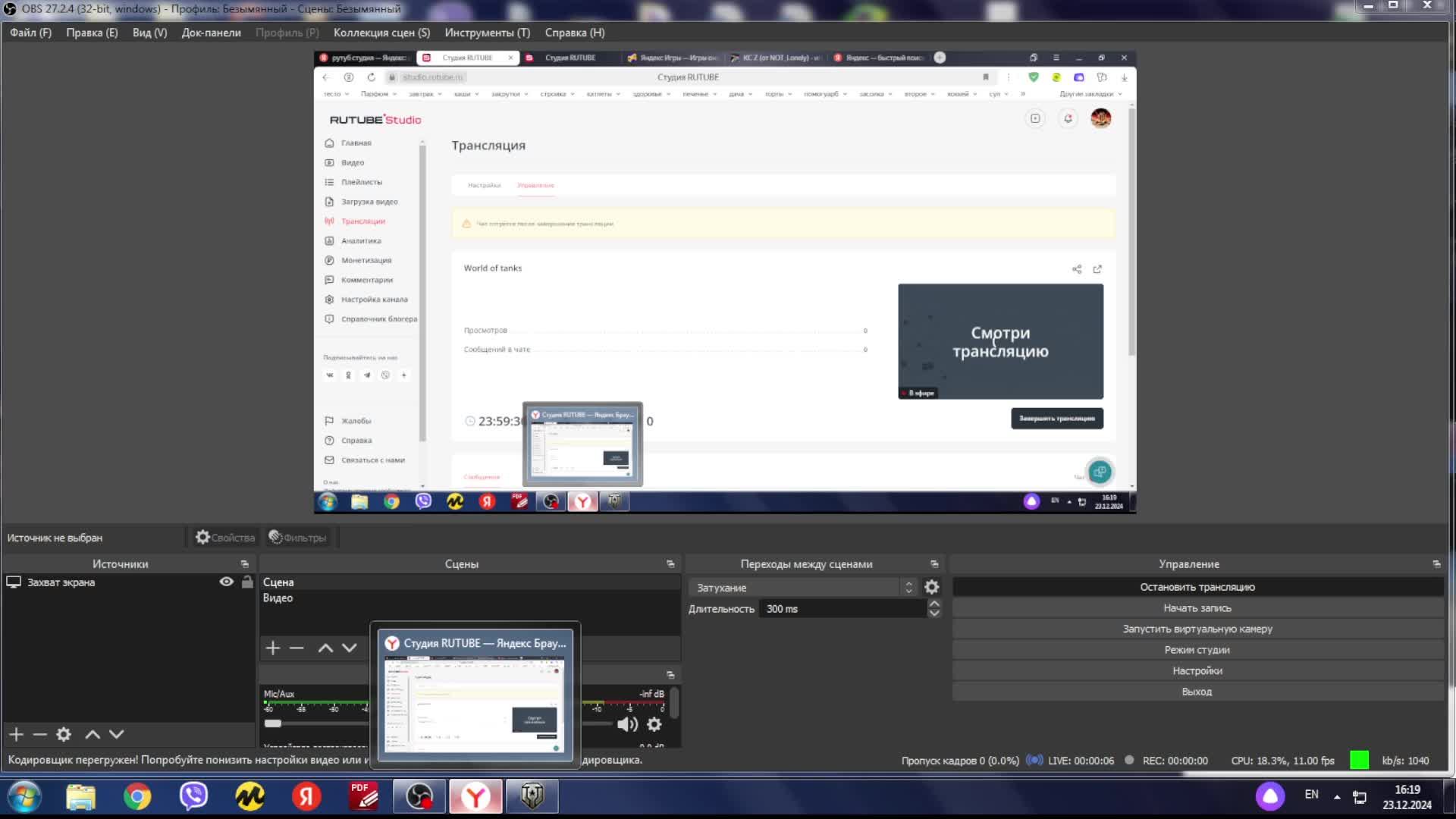
Task: Select the Захват экрана source row
Action: 127,582
